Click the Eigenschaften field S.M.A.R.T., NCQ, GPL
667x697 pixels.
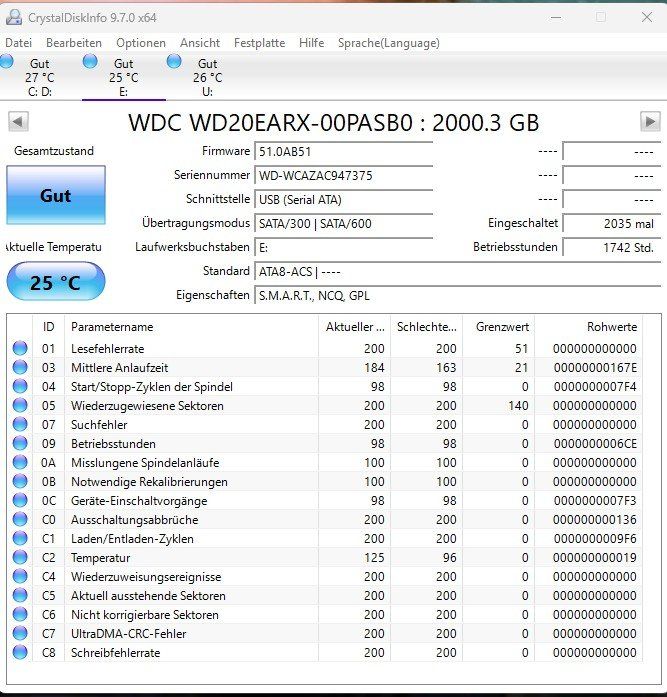tap(457, 296)
